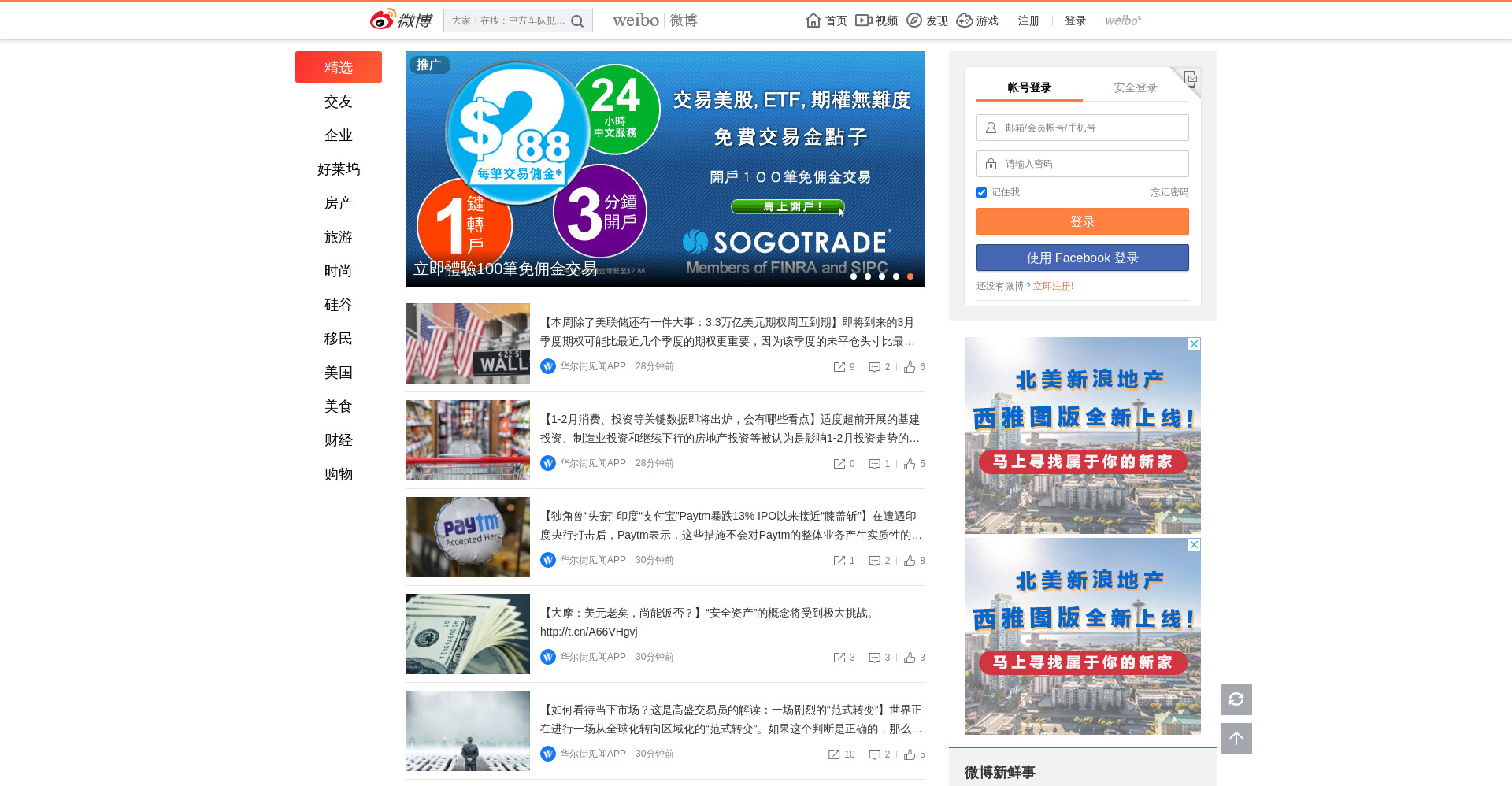Share the 大摩 美元 post
Screen dimensions: 1512x786
coord(844,658)
